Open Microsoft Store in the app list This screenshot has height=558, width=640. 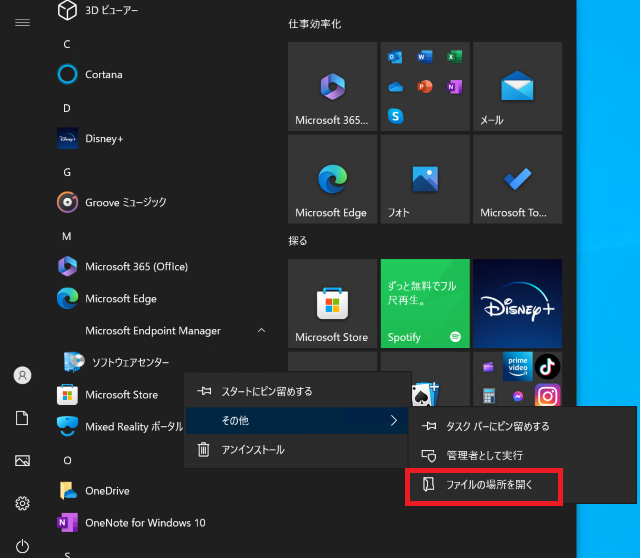click(107, 395)
